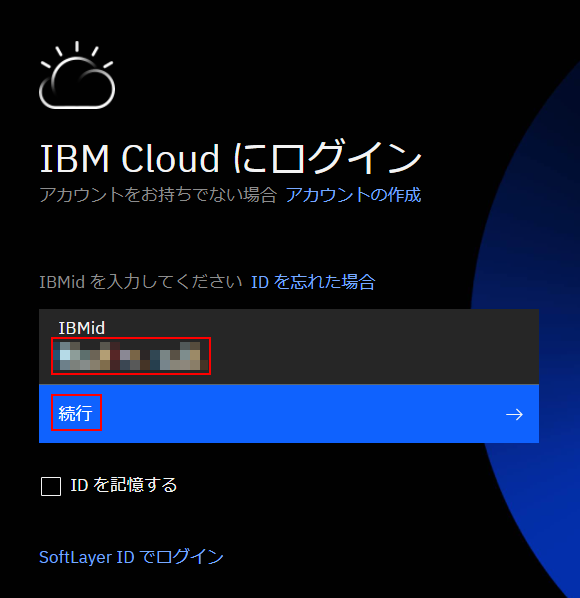Click the 続行 text label

click(76, 413)
